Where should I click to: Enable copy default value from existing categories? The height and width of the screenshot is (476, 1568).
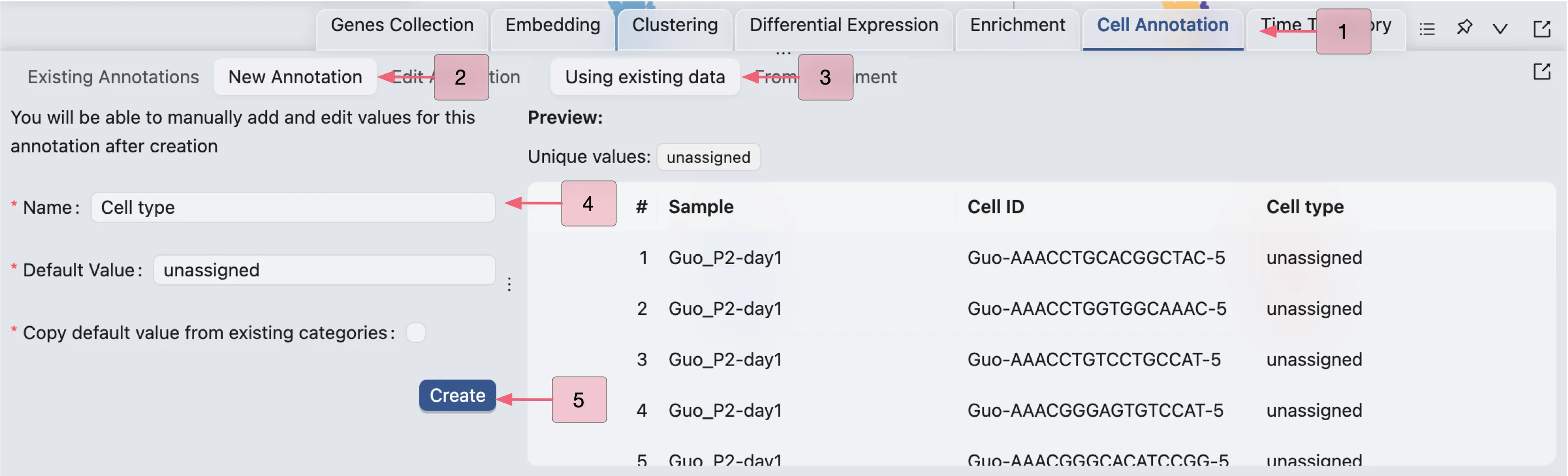click(416, 333)
